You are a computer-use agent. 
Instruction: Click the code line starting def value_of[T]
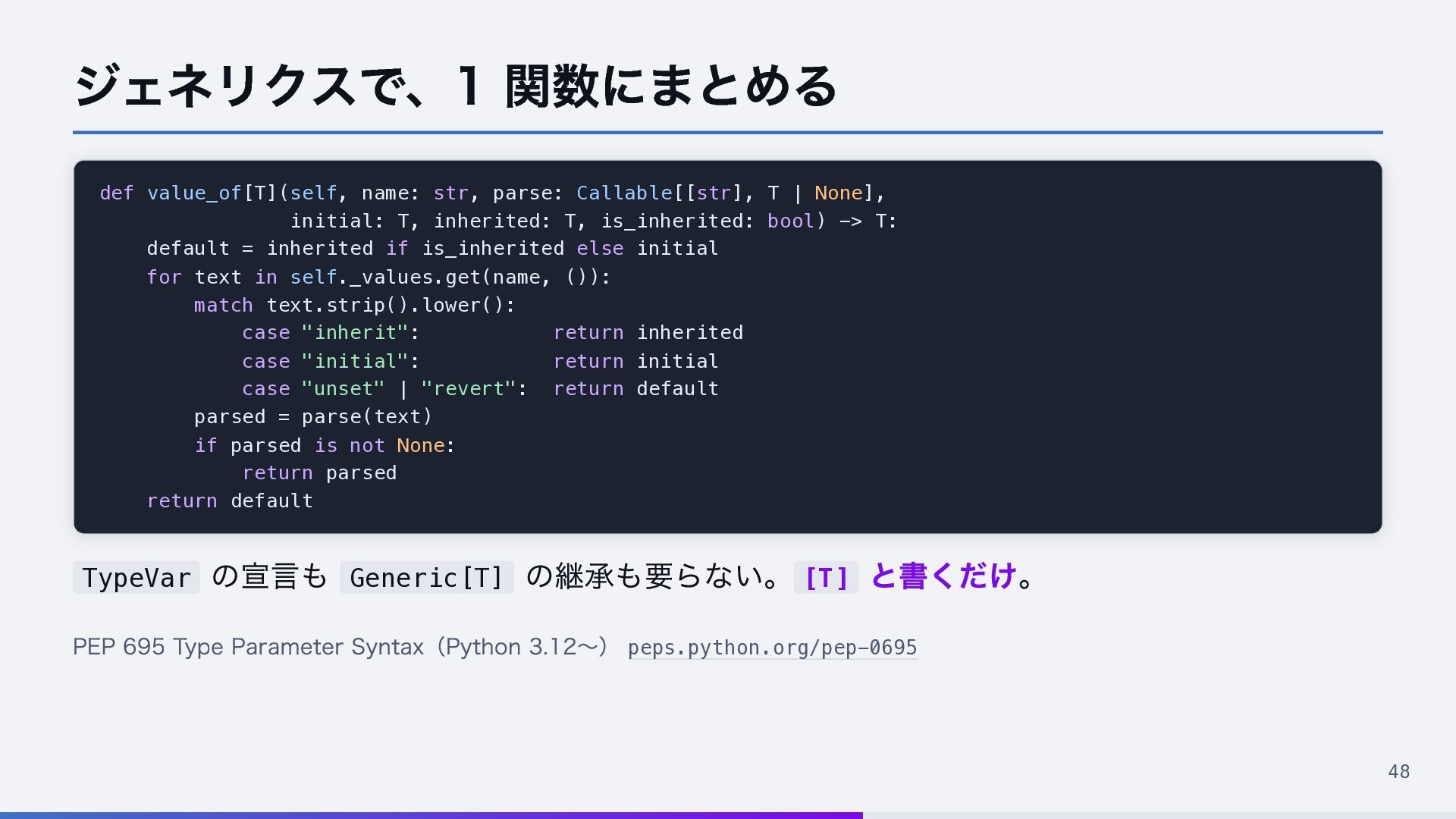tap(492, 193)
